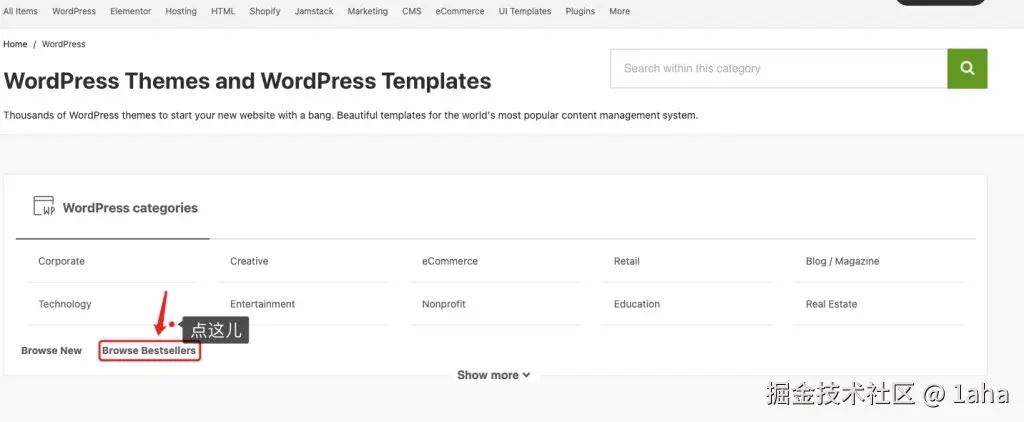
Task: Expand the Show more categories chevron
Action: pyautogui.click(x=526, y=376)
